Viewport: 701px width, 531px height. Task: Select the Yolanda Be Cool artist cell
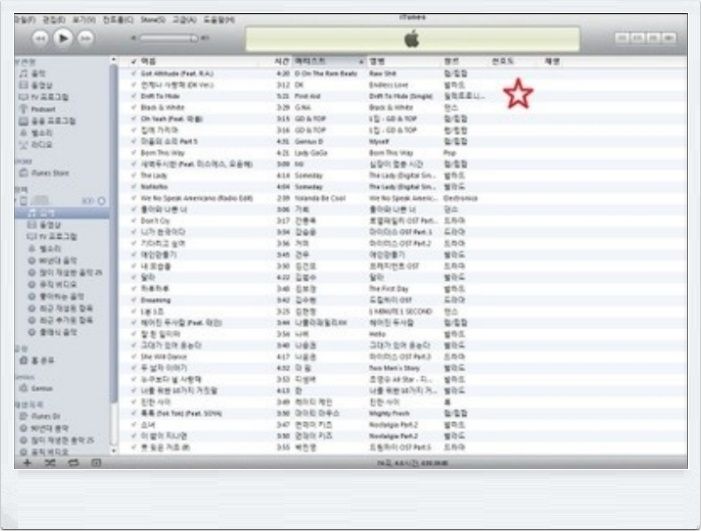(x=320, y=198)
